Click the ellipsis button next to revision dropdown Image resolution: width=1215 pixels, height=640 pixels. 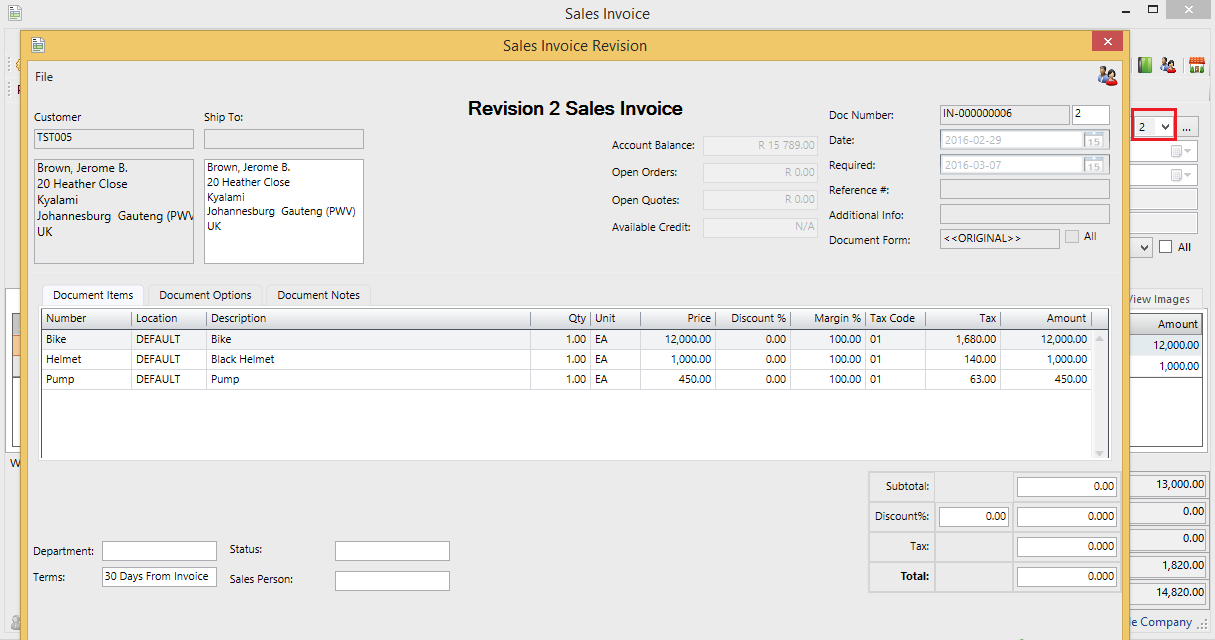pos(1187,128)
